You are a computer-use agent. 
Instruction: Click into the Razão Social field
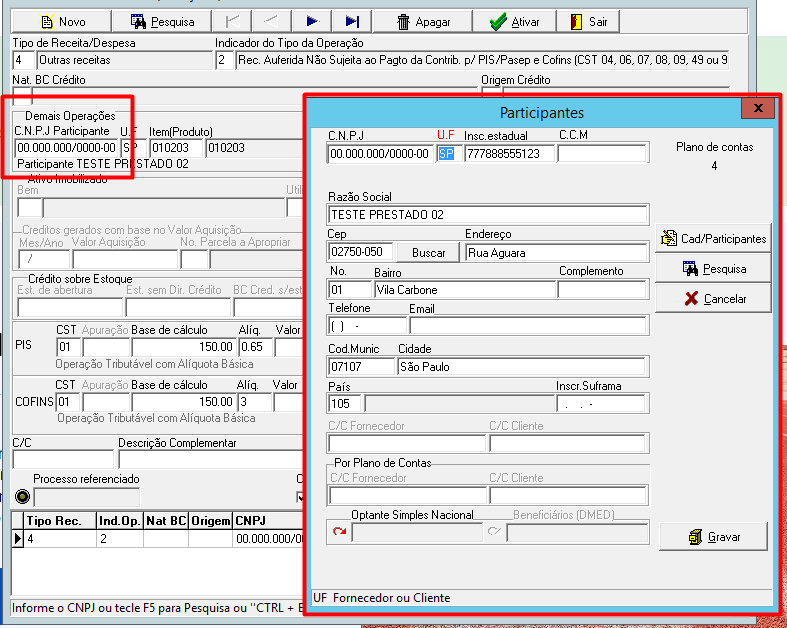(x=487, y=215)
